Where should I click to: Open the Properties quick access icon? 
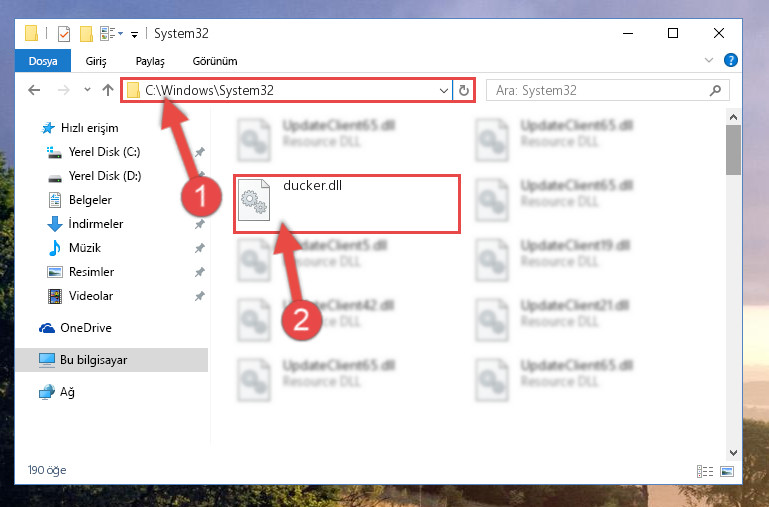[x=64, y=34]
